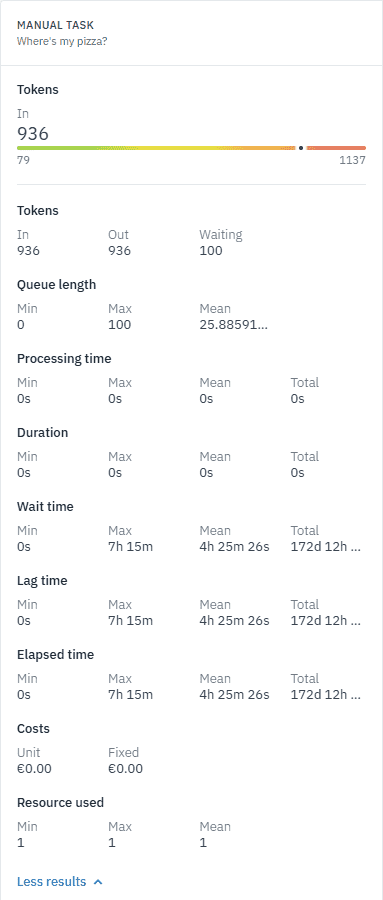The image size is (383, 900).
Task: Click the truncated Elapsed time Total value
Action: pyautogui.click(x=326, y=695)
